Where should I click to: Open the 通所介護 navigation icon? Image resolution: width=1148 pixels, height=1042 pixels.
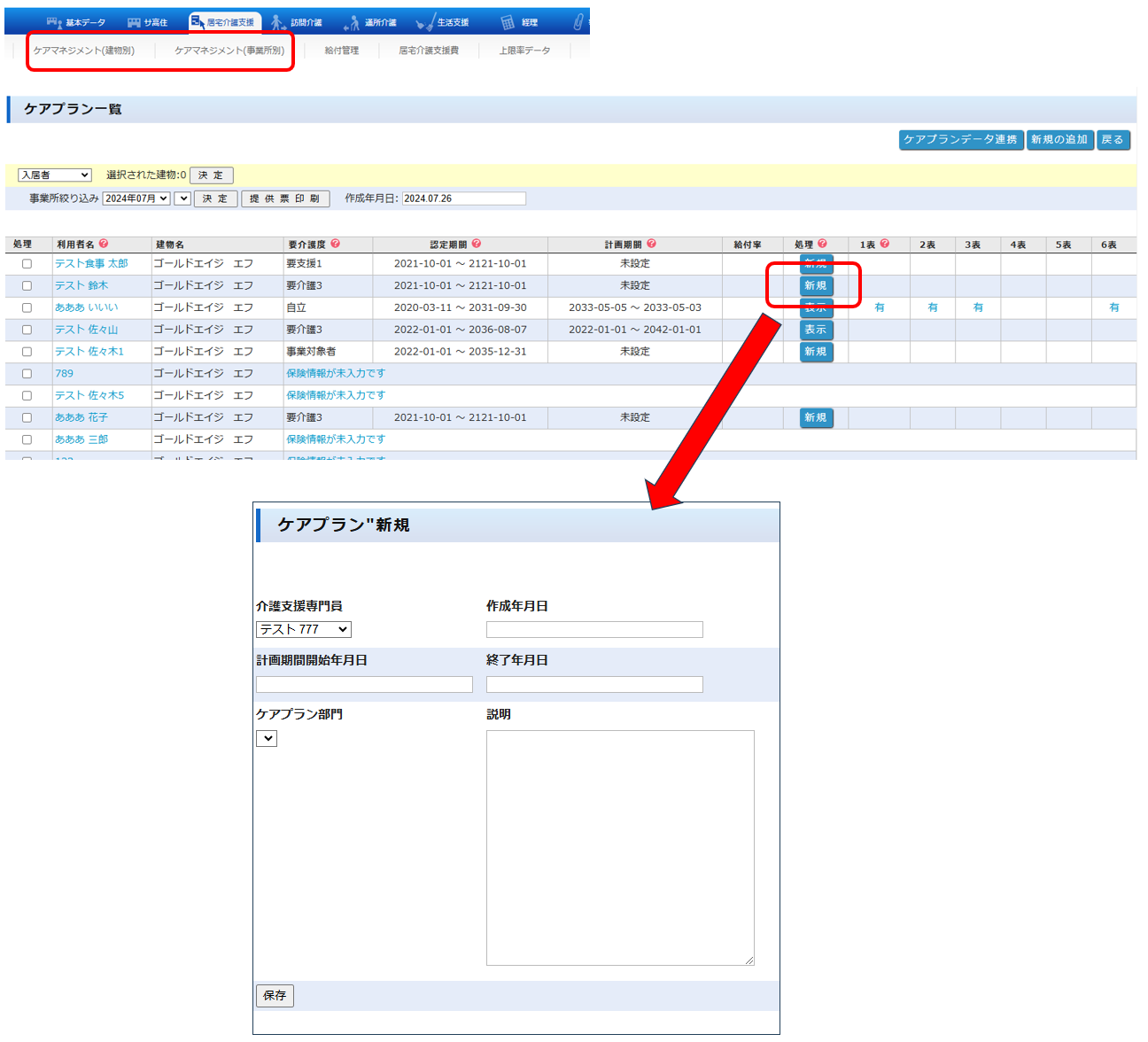[352, 23]
